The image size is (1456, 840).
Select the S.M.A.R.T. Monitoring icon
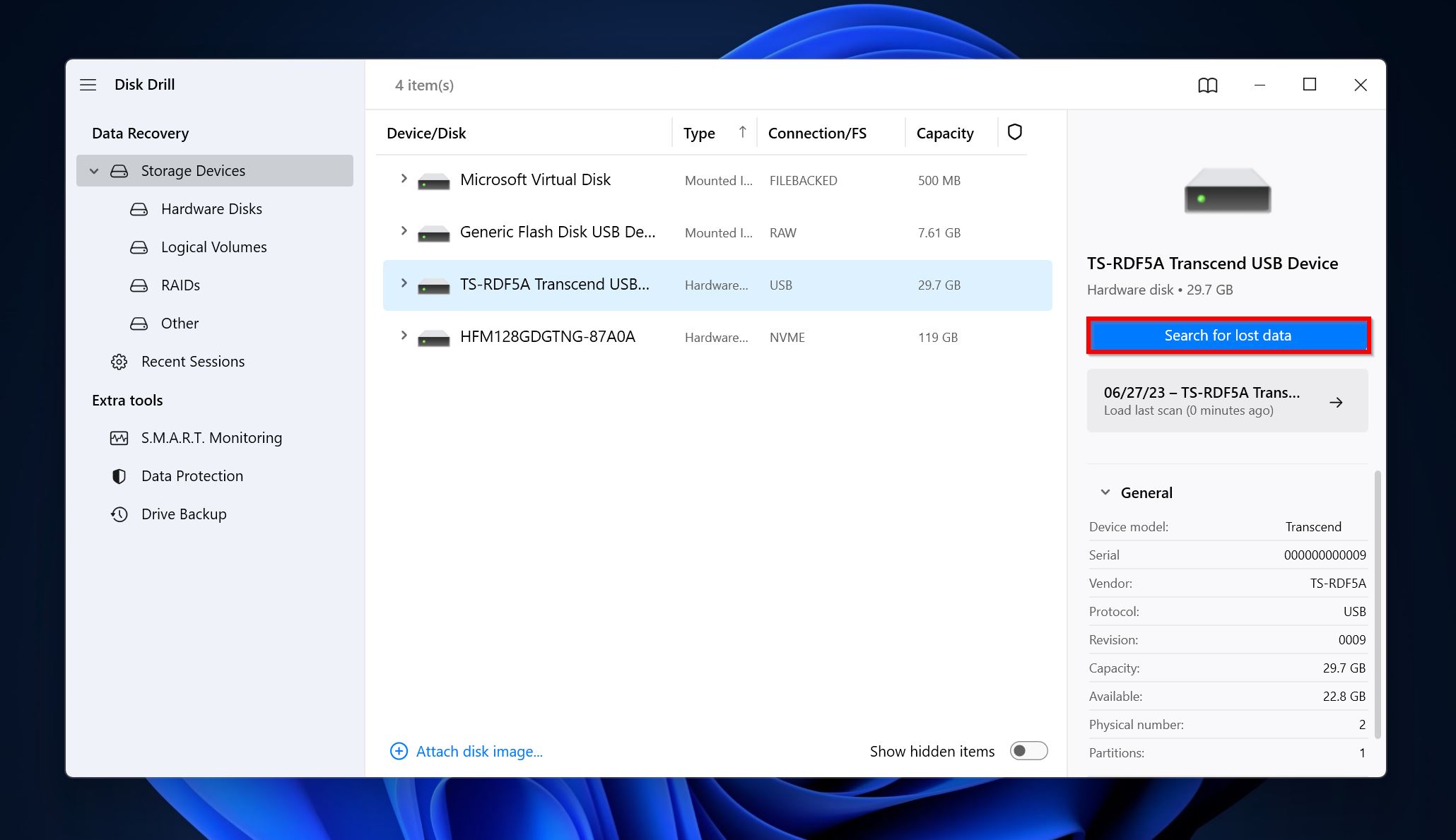[x=119, y=437]
